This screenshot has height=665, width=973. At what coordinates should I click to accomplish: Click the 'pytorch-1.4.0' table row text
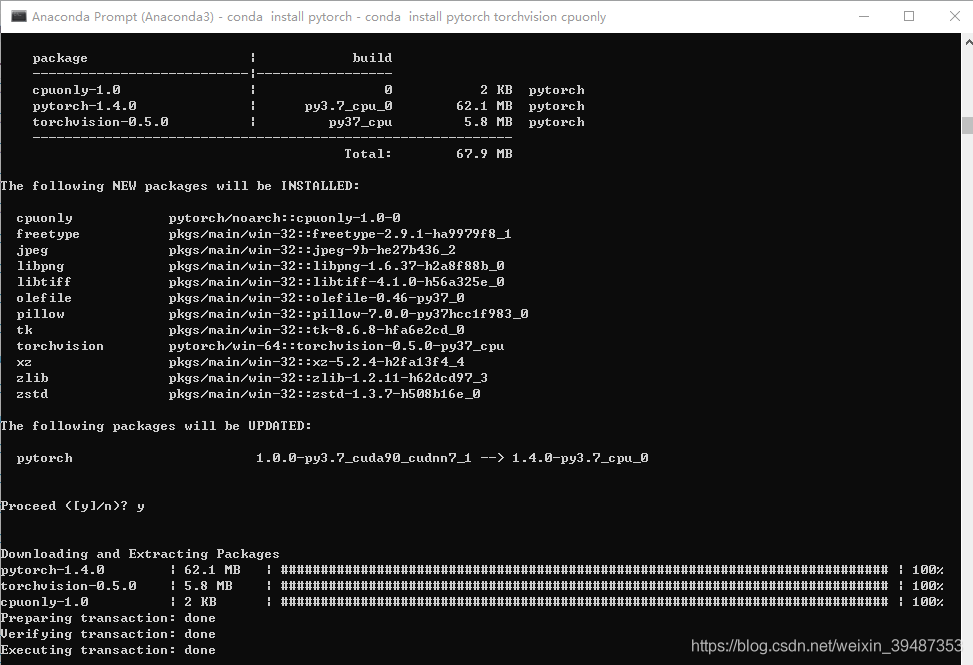pos(84,106)
